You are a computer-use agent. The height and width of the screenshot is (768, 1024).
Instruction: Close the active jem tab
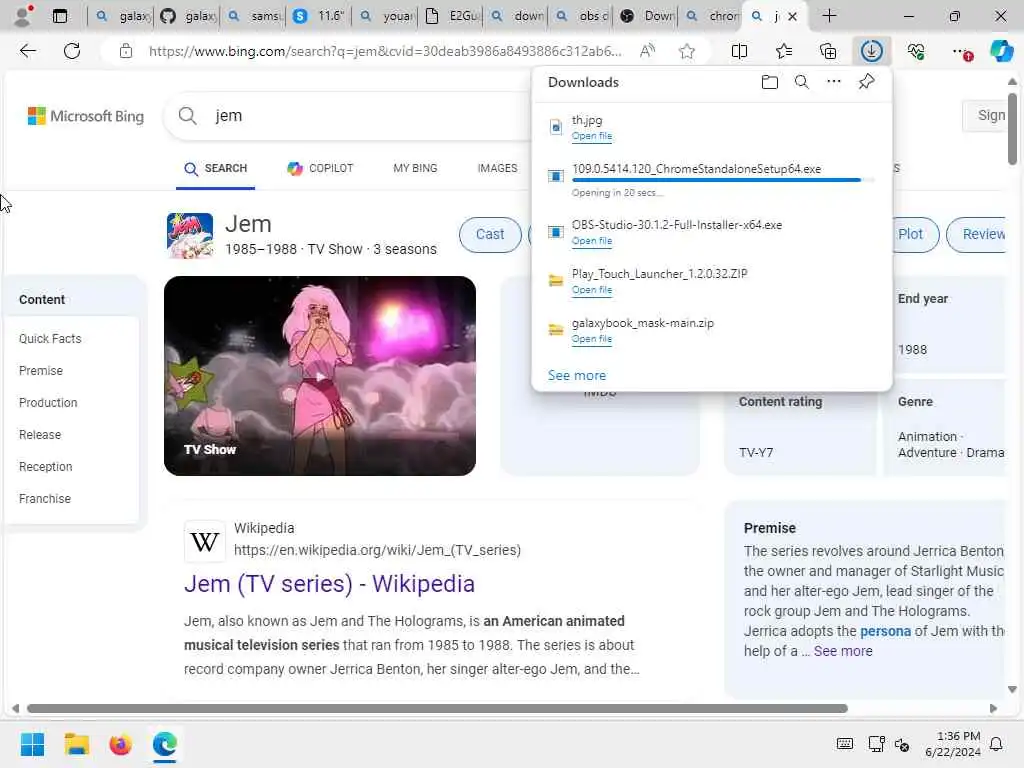pyautogui.click(x=793, y=16)
